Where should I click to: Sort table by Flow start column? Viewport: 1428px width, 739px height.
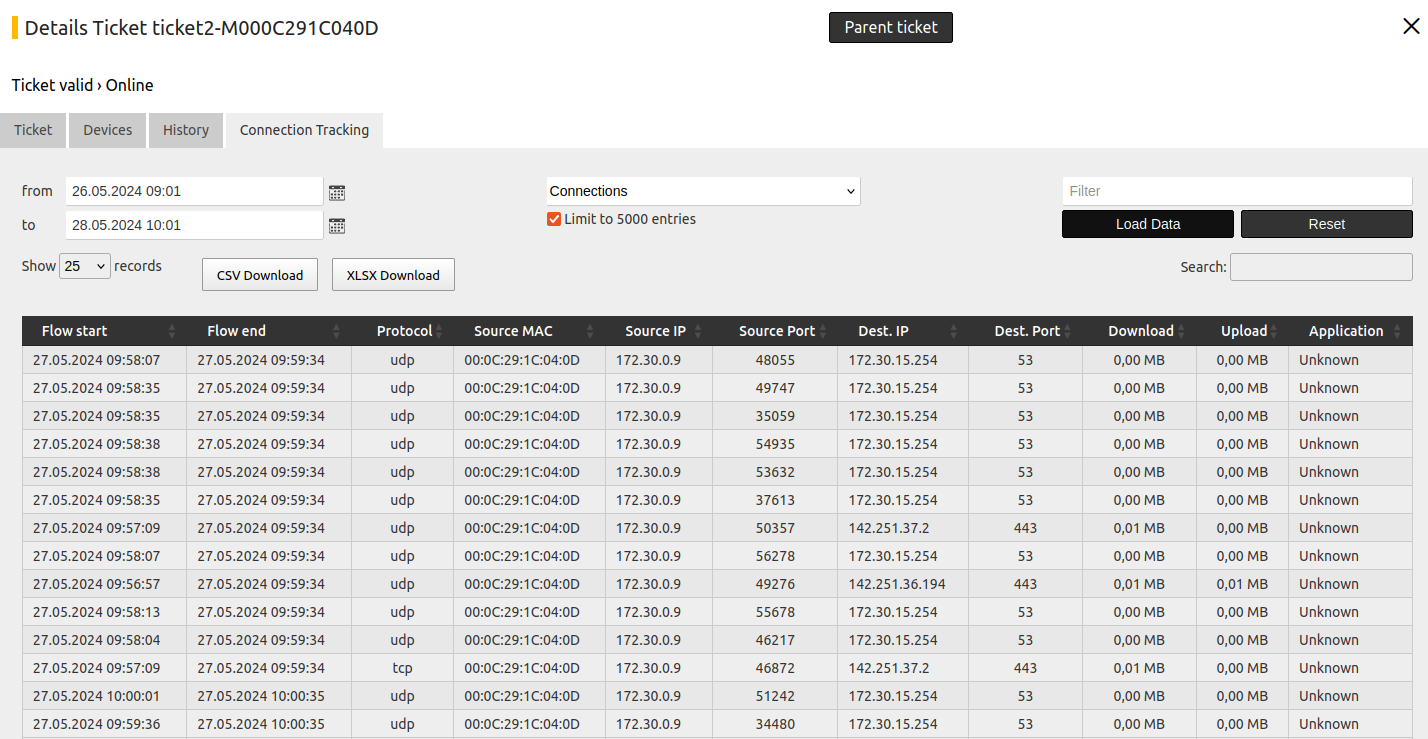click(x=104, y=331)
